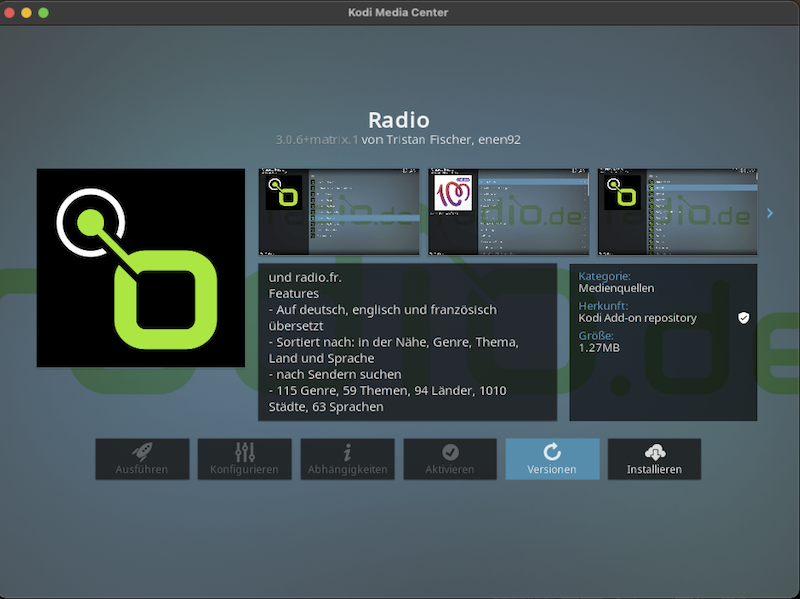Click the "- nach Sendern suchen" line
Viewport: 800px width, 599px height.
pyautogui.click(x=335, y=374)
